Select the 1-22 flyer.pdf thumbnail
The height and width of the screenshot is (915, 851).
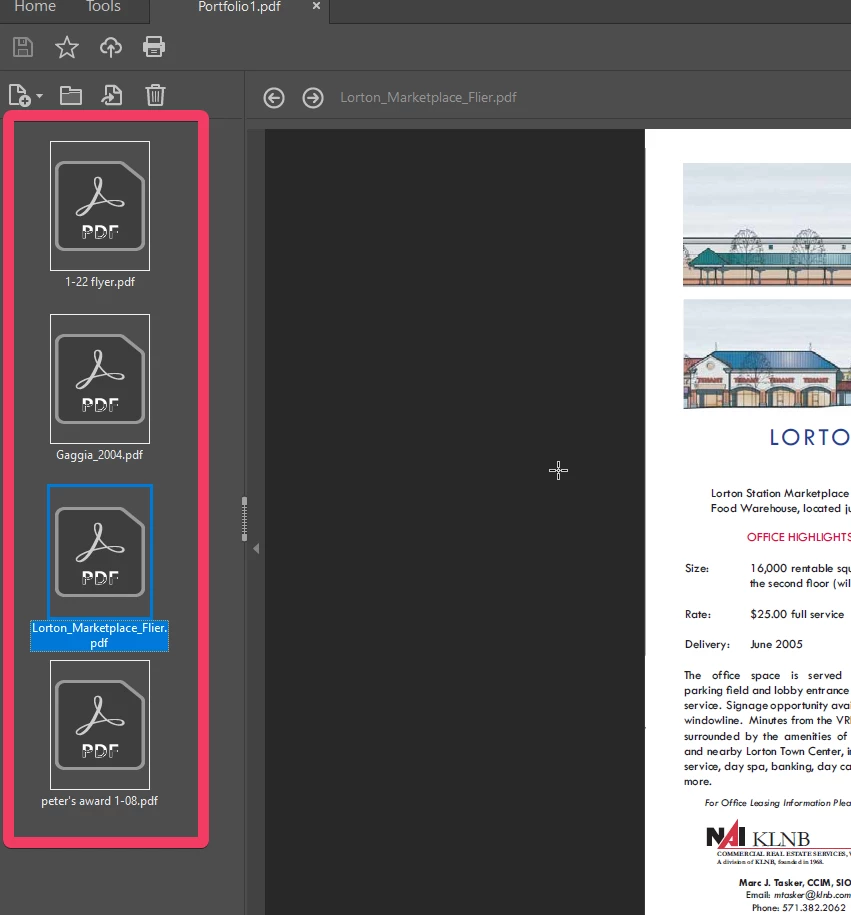[x=100, y=206]
